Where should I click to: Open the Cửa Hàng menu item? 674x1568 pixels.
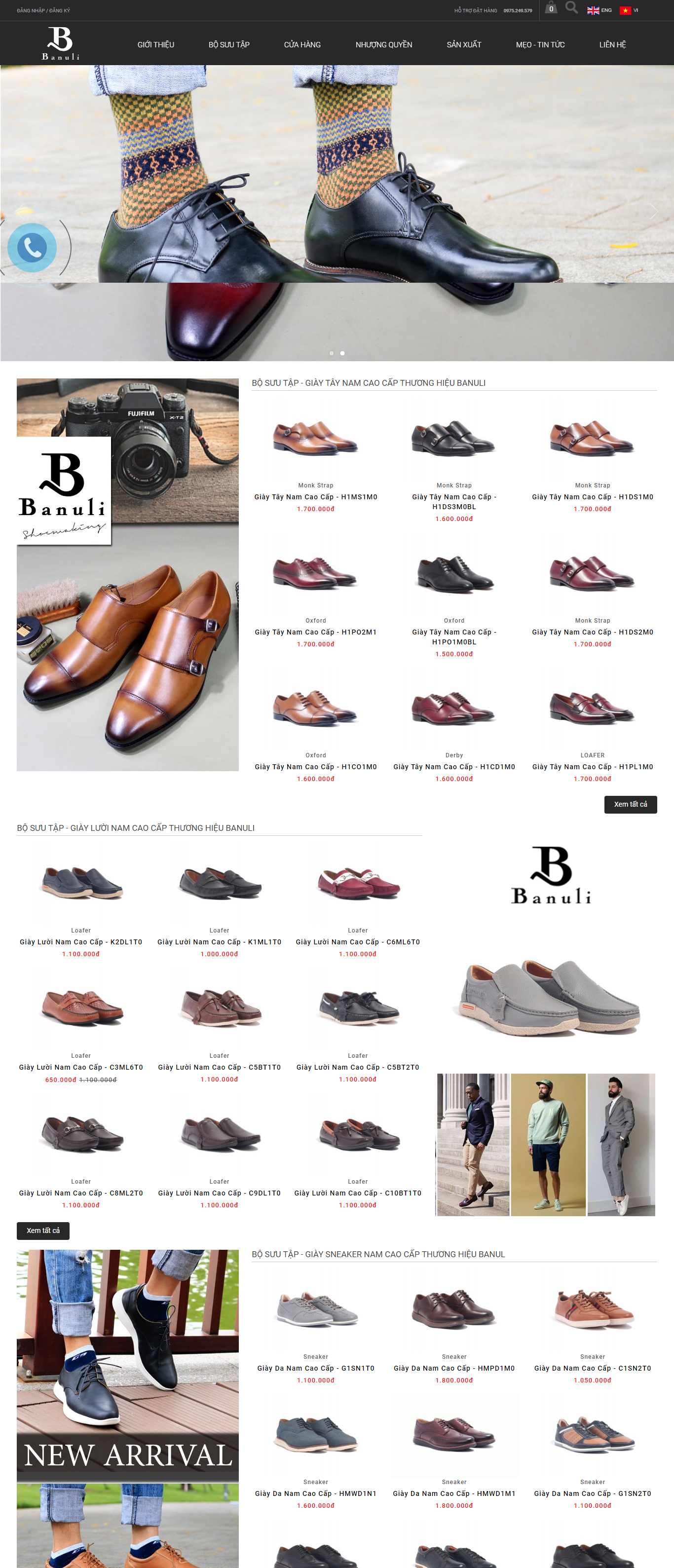point(302,44)
